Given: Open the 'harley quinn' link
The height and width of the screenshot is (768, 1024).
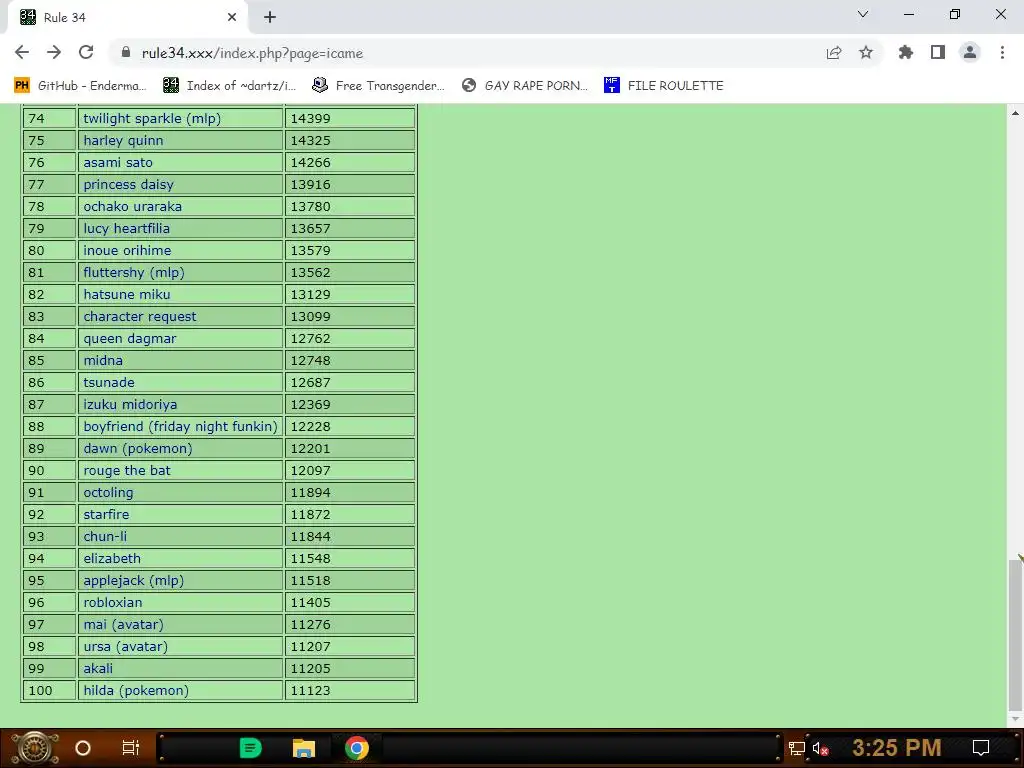Looking at the screenshot, I should point(123,140).
